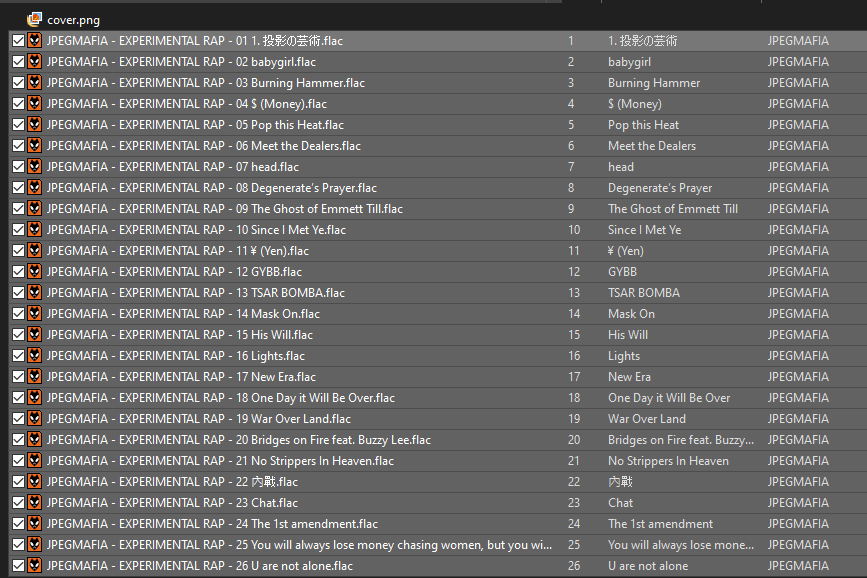The width and height of the screenshot is (867, 578).
Task: Click file icon for 15 His Will.flac
Action: coord(34,335)
